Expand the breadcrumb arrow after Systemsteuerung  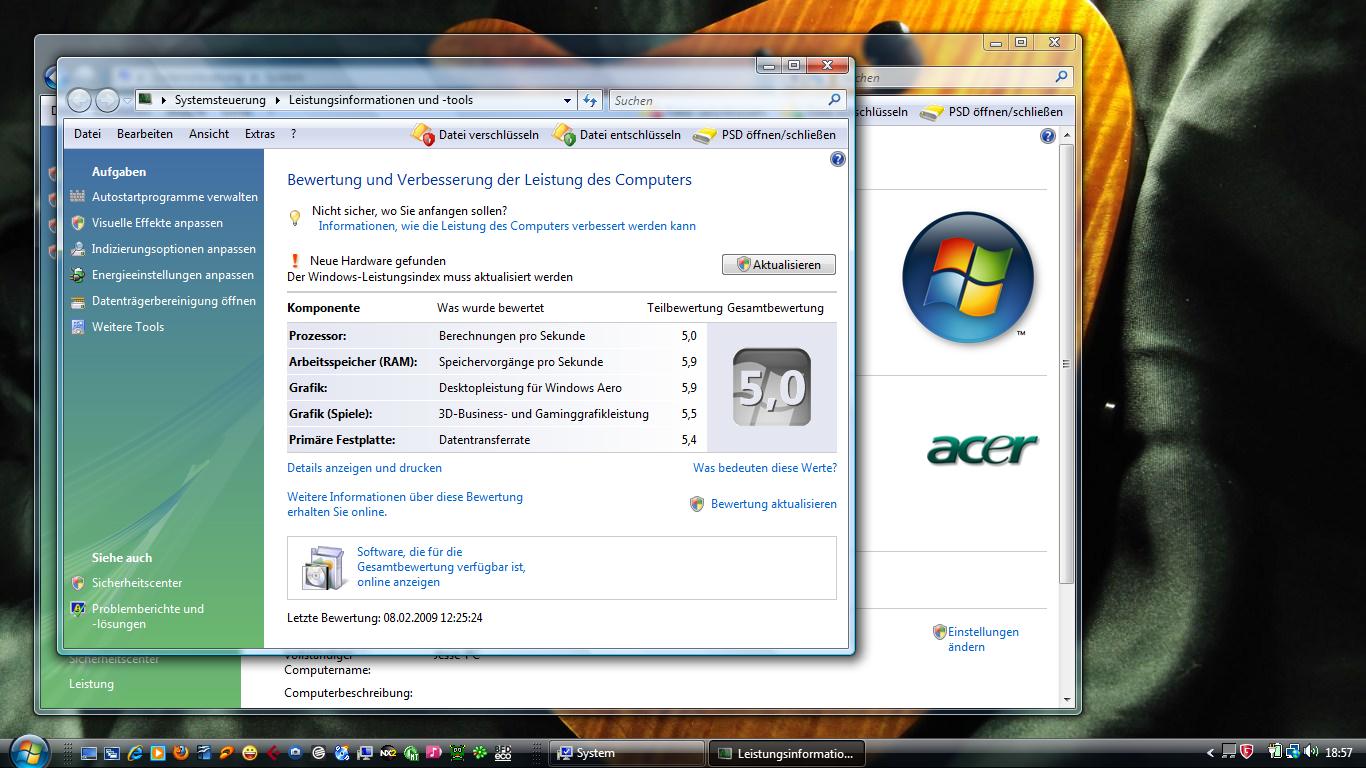click(x=278, y=100)
